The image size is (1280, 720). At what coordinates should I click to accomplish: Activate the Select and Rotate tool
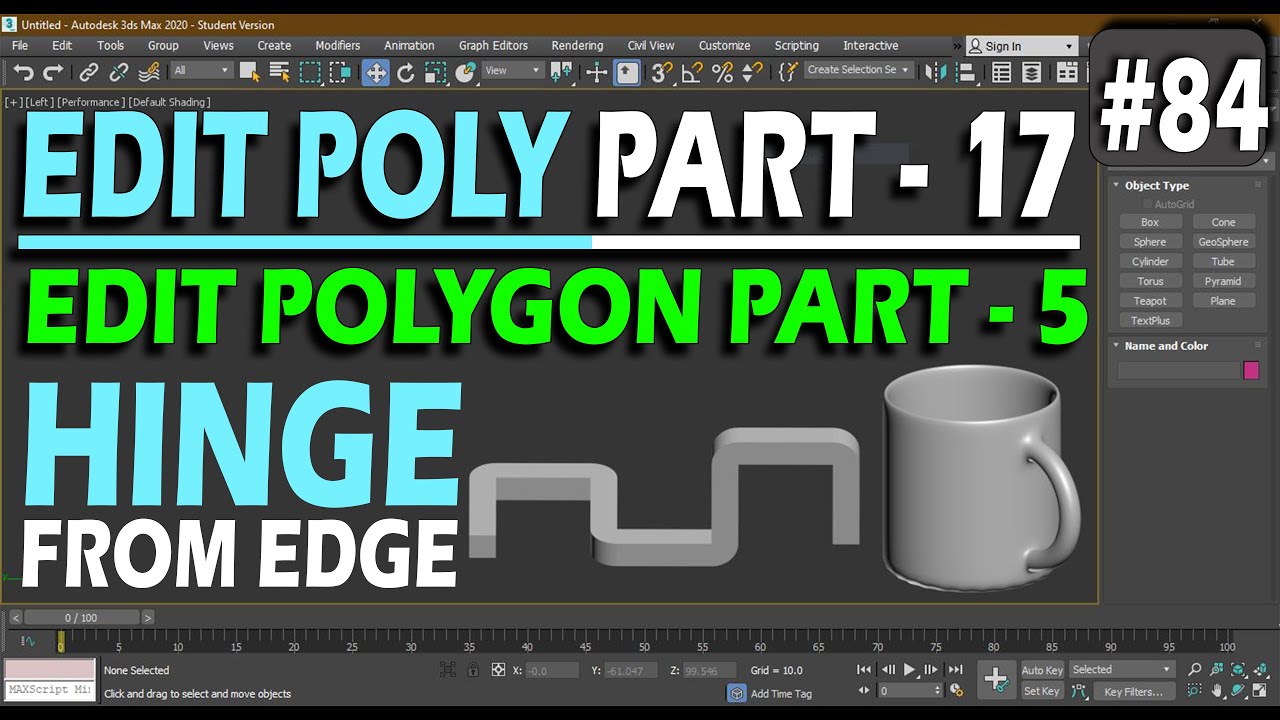(406, 72)
